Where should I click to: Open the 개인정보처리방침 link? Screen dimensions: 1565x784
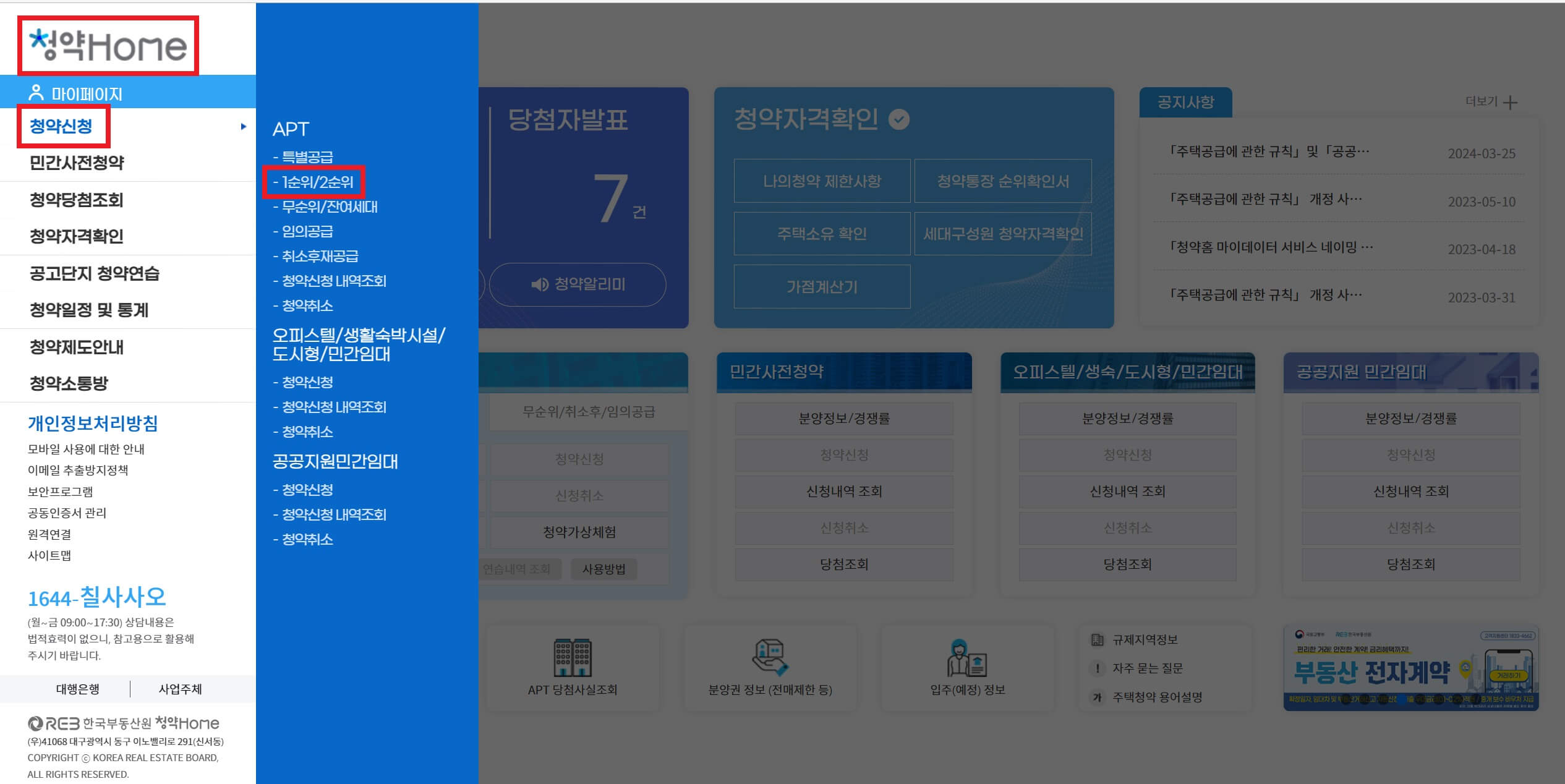tap(93, 425)
